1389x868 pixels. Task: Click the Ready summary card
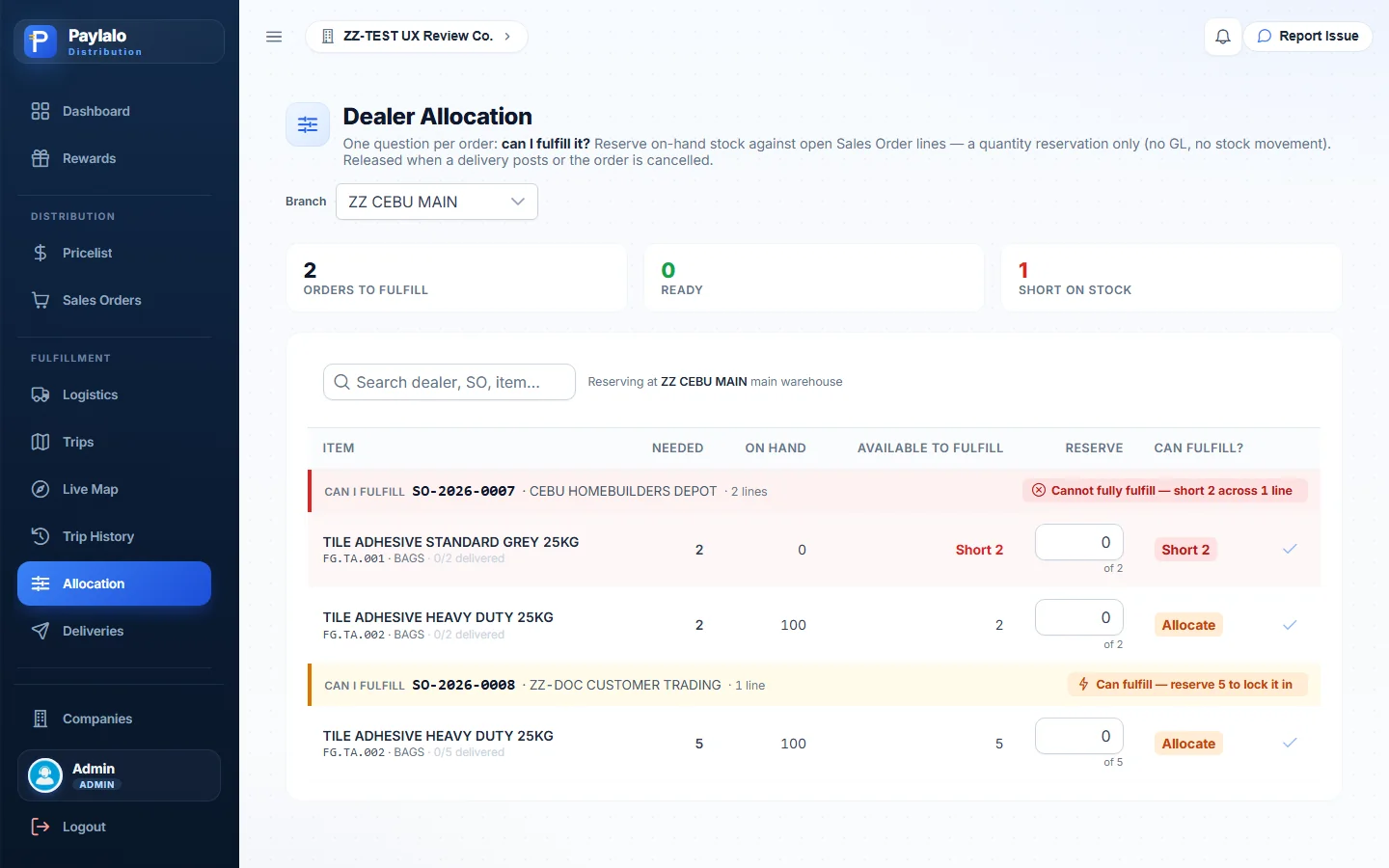(814, 278)
